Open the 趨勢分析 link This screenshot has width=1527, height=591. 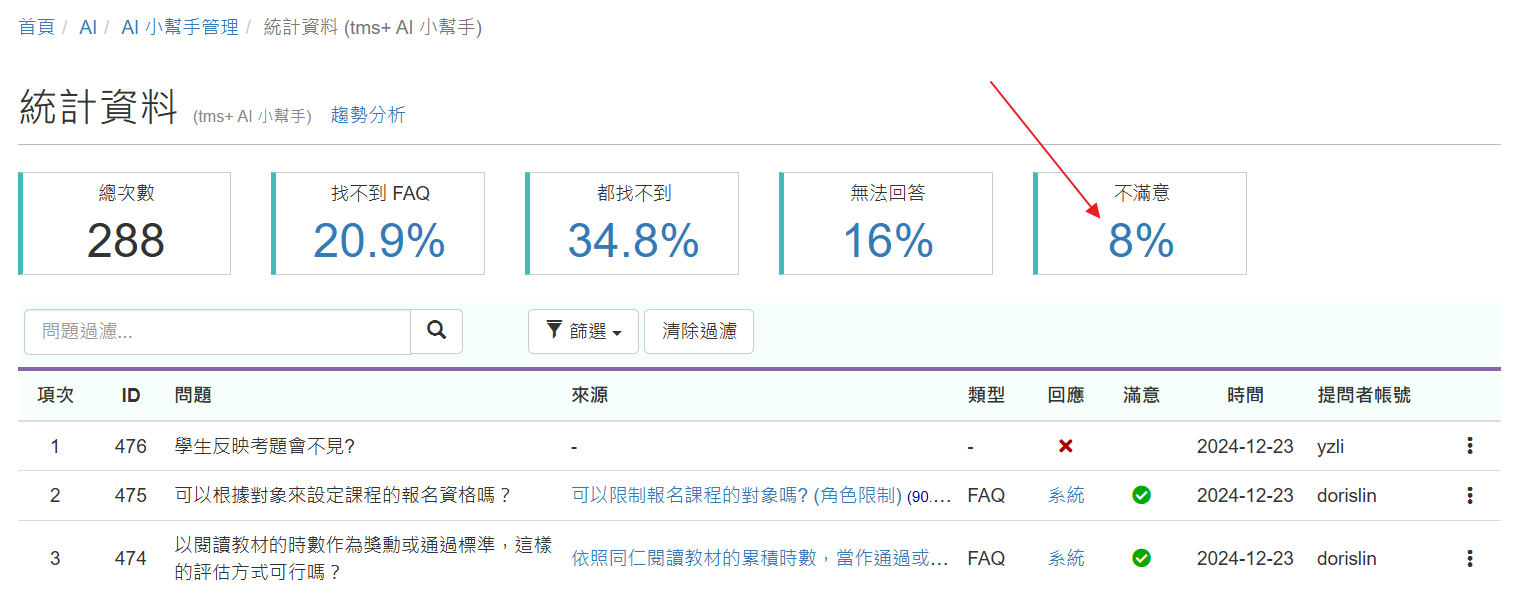click(x=368, y=115)
